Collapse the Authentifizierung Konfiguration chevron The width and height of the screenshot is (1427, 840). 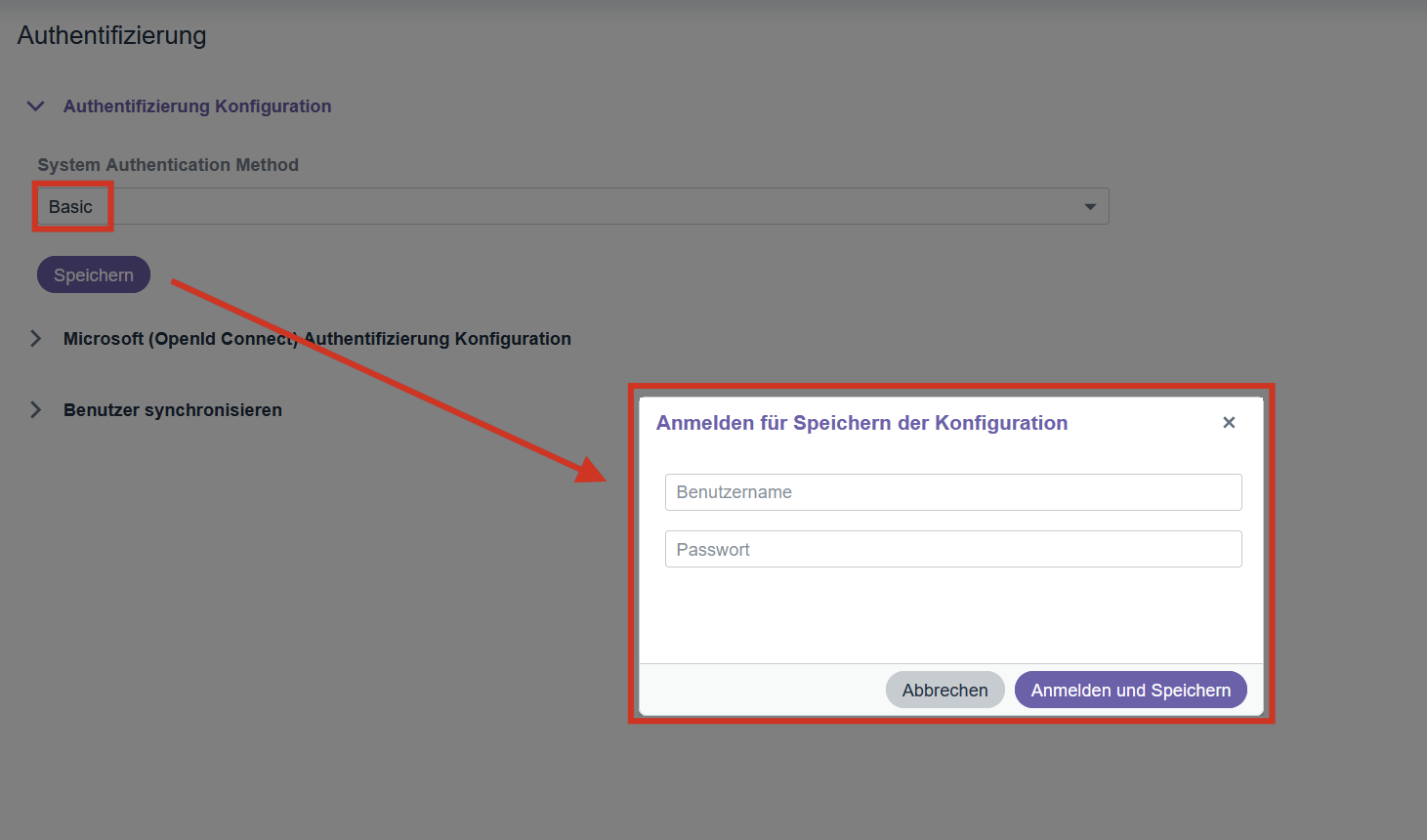36,106
